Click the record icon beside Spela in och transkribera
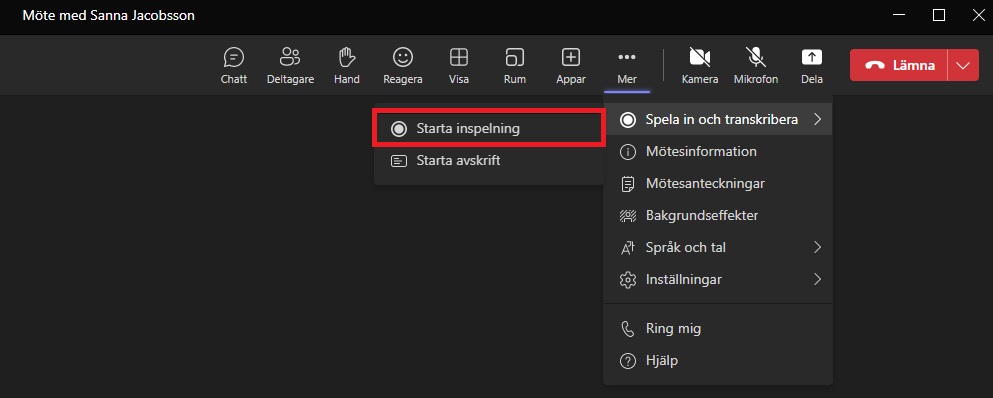993x398 pixels. click(628, 120)
